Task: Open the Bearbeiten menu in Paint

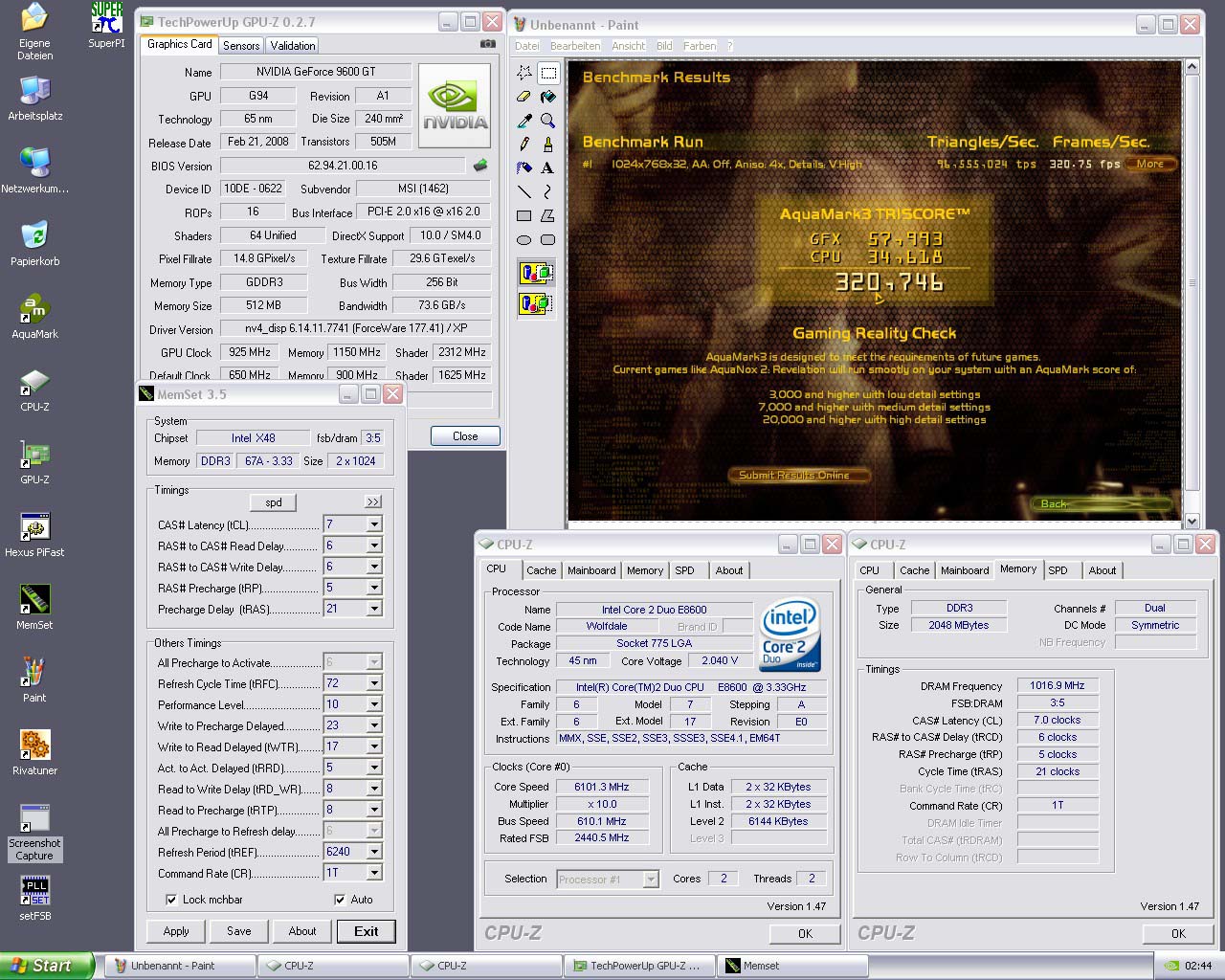Action: [x=575, y=46]
